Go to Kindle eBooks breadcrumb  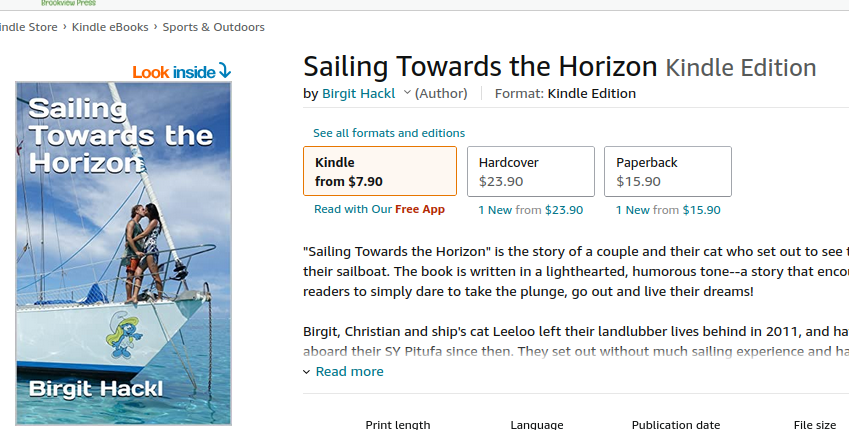click(x=110, y=27)
